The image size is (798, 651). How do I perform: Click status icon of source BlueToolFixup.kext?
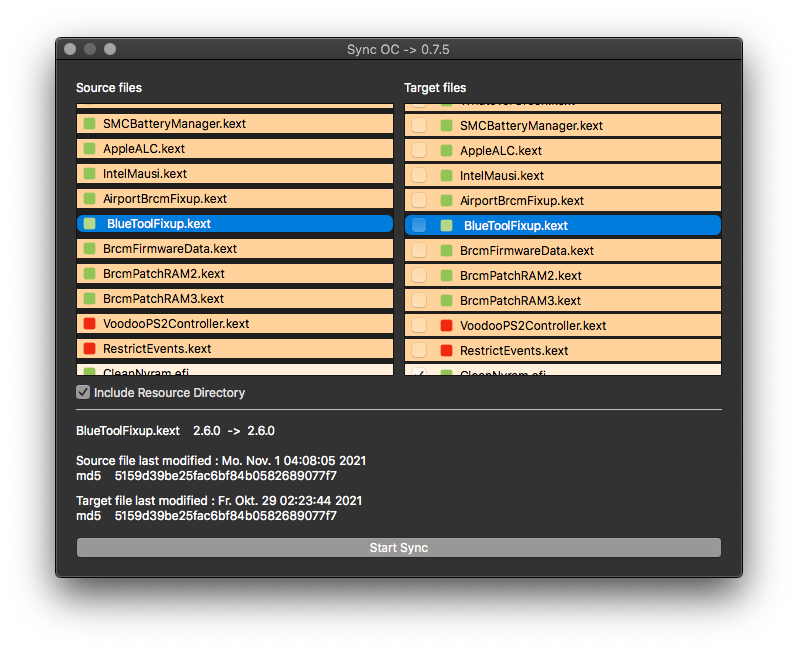[x=90, y=223]
